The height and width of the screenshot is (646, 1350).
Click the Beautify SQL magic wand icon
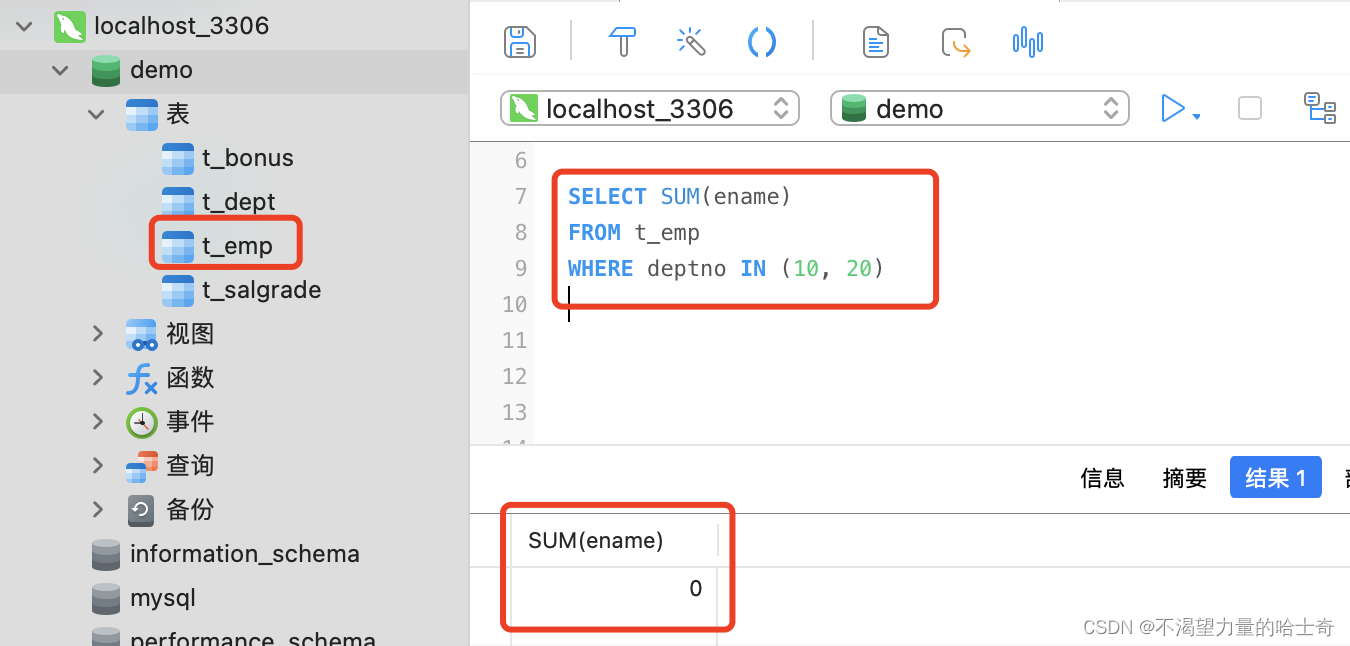point(691,42)
